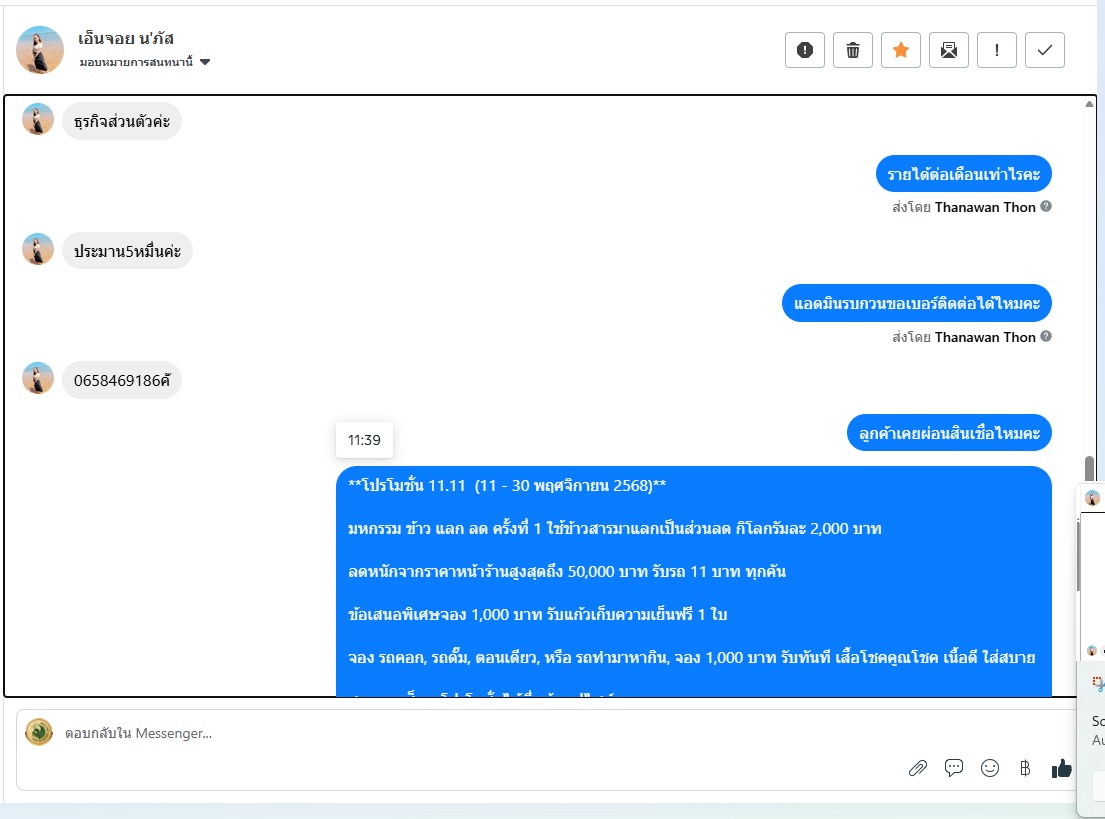Open the emoji picker smiley icon
The image size is (1105, 819).
pyautogui.click(x=989, y=768)
